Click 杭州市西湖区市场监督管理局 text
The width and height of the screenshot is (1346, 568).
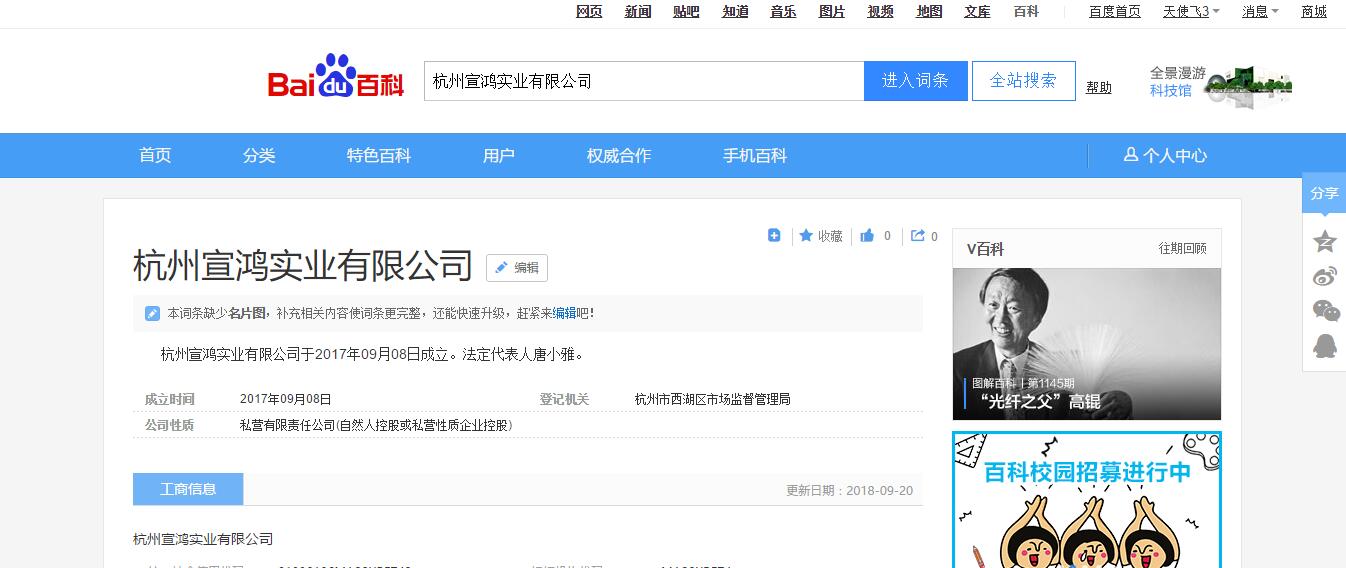[713, 399]
